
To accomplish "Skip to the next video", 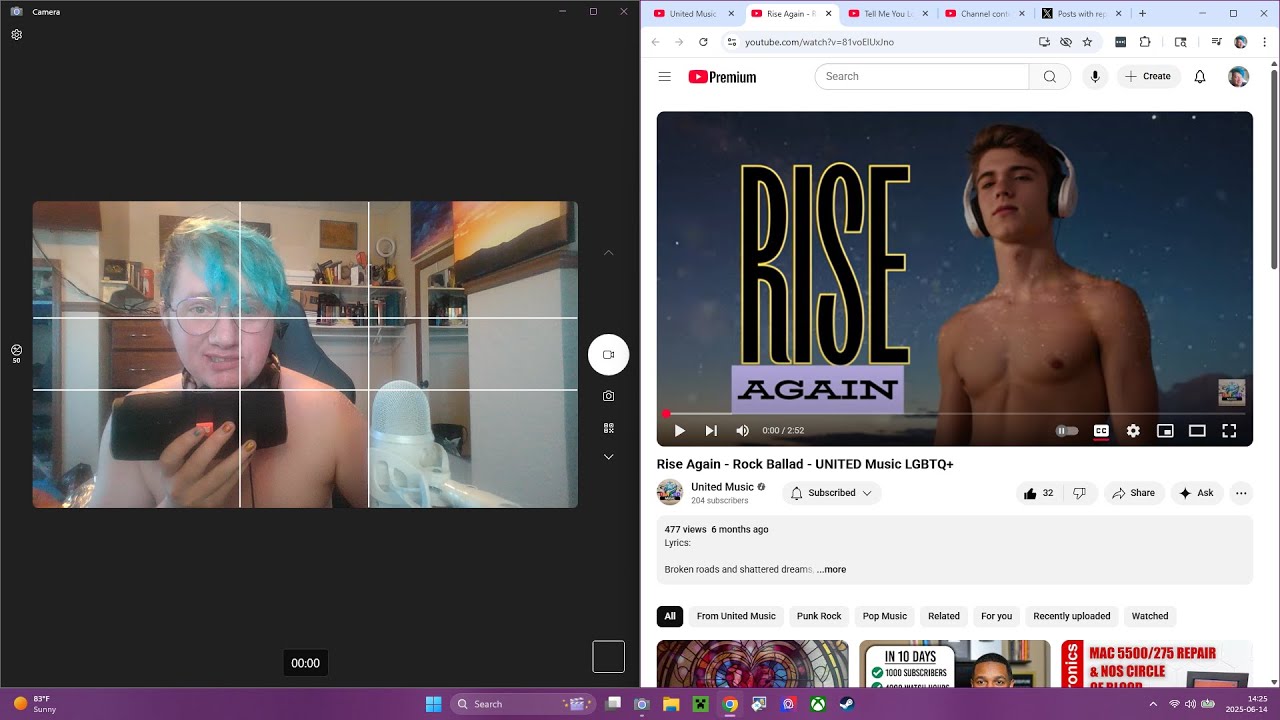I will click(x=711, y=431).
